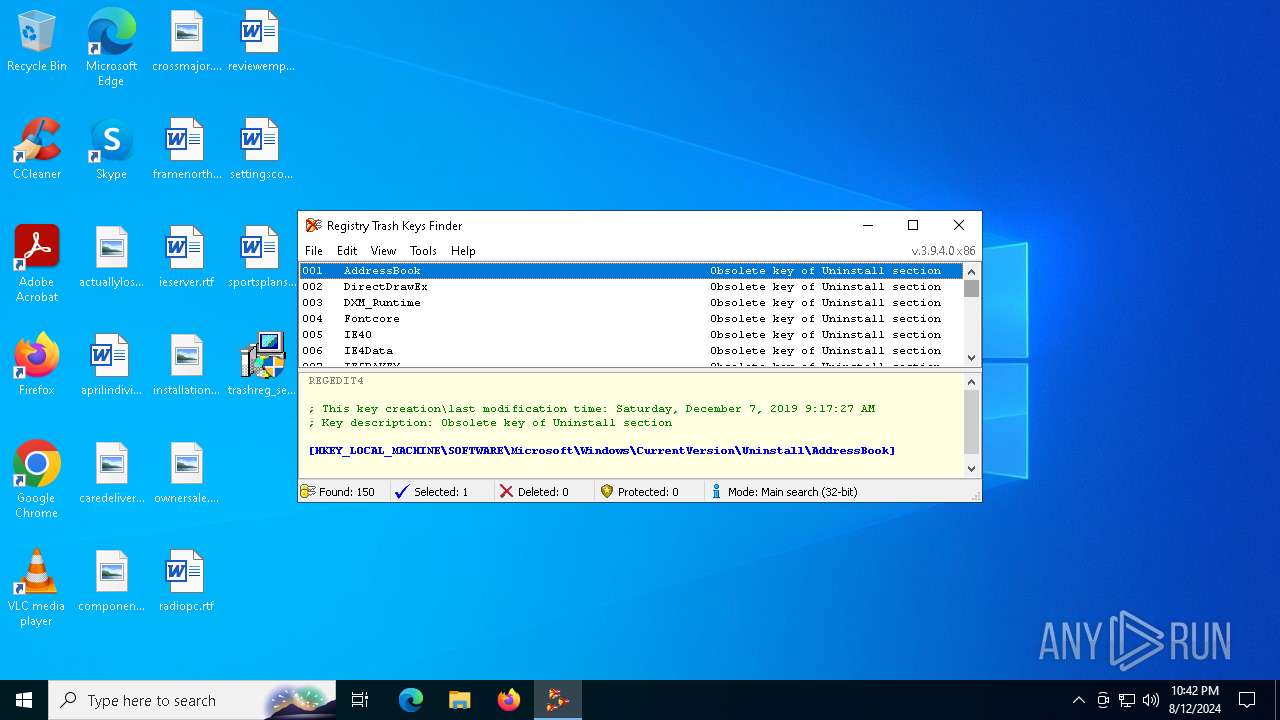This screenshot has height=720, width=1280.
Task: Click the Mode info icon in status bar
Action: click(x=716, y=492)
